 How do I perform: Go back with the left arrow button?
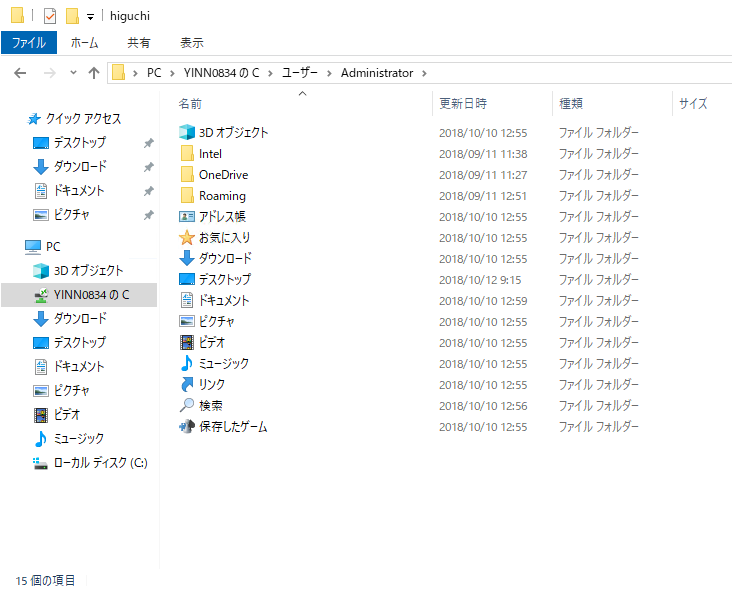coord(20,73)
